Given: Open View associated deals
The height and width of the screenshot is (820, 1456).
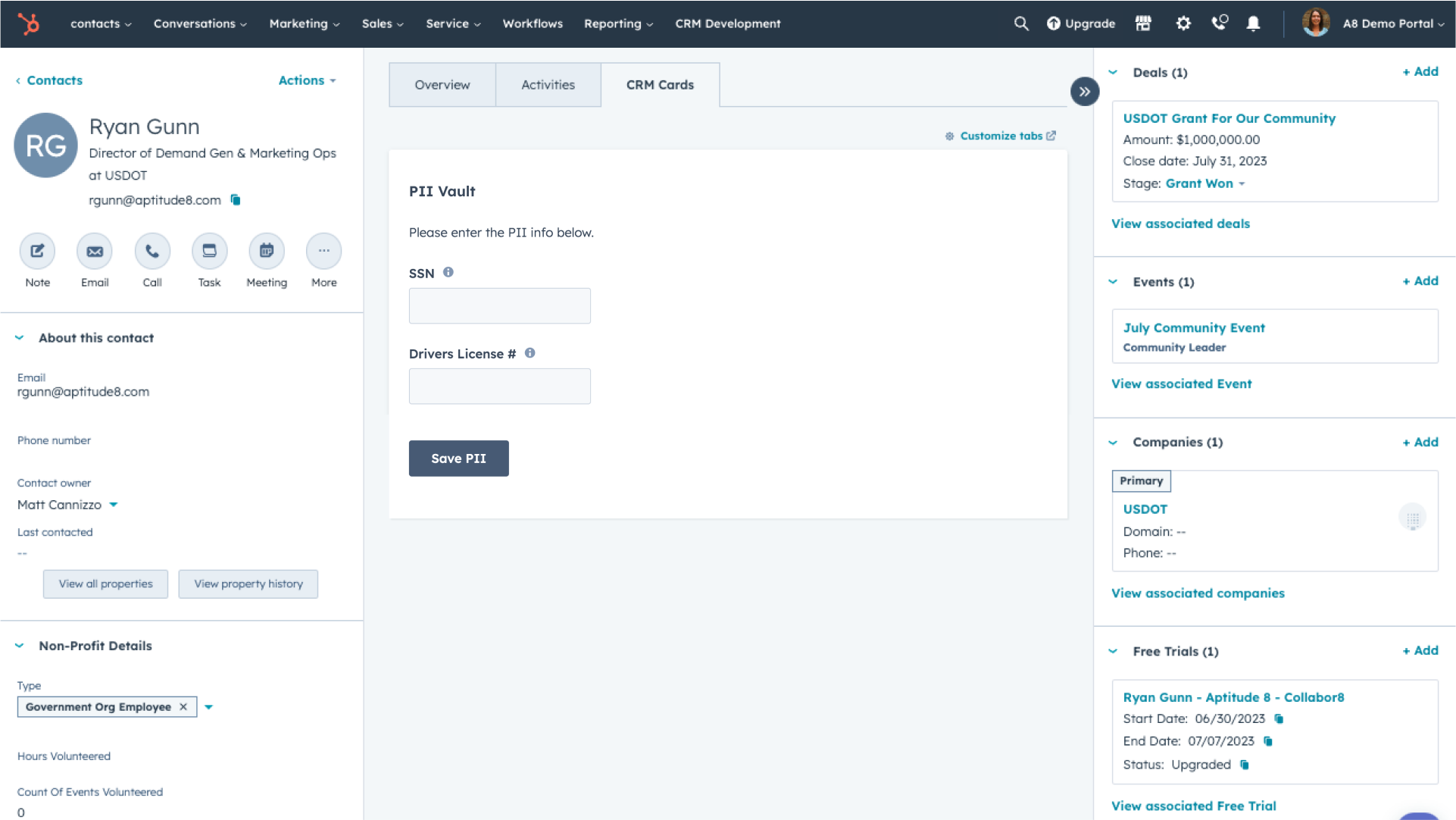Looking at the screenshot, I should coord(1180,224).
